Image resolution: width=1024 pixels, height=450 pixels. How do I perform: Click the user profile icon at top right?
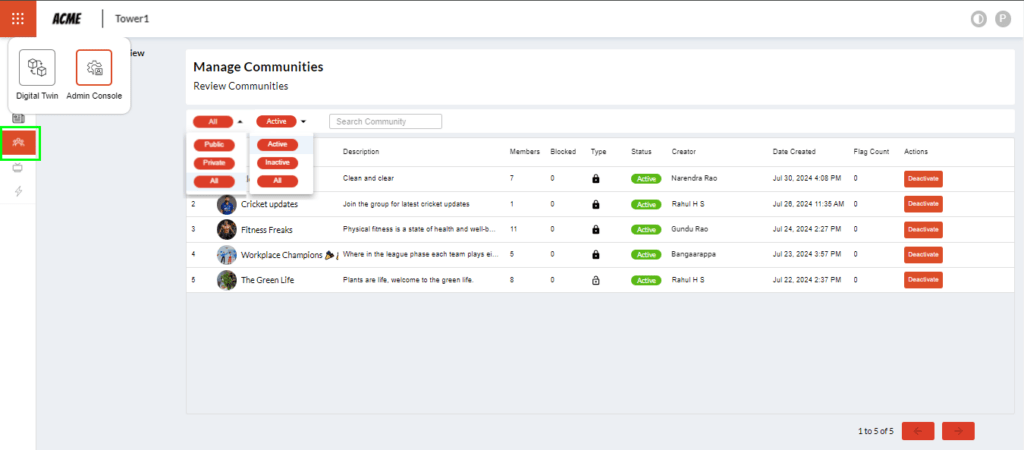tap(1002, 19)
